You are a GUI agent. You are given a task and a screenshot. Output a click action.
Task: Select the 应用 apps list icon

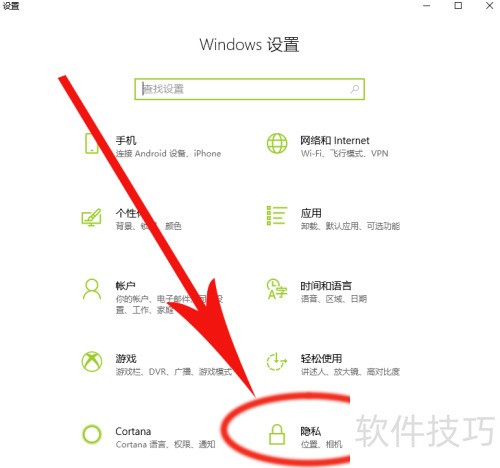click(277, 216)
